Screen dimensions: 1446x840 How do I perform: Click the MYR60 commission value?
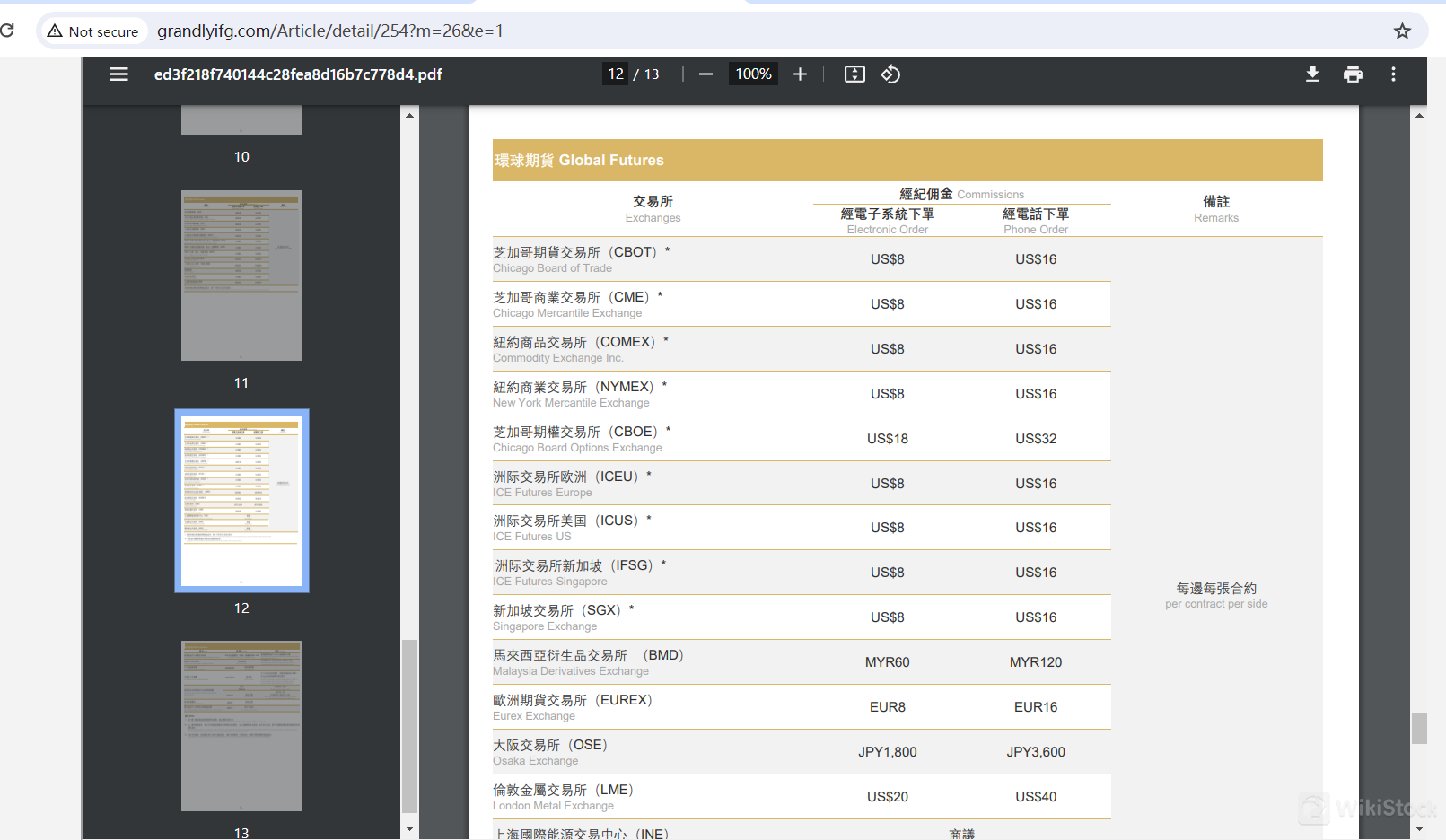click(x=887, y=662)
